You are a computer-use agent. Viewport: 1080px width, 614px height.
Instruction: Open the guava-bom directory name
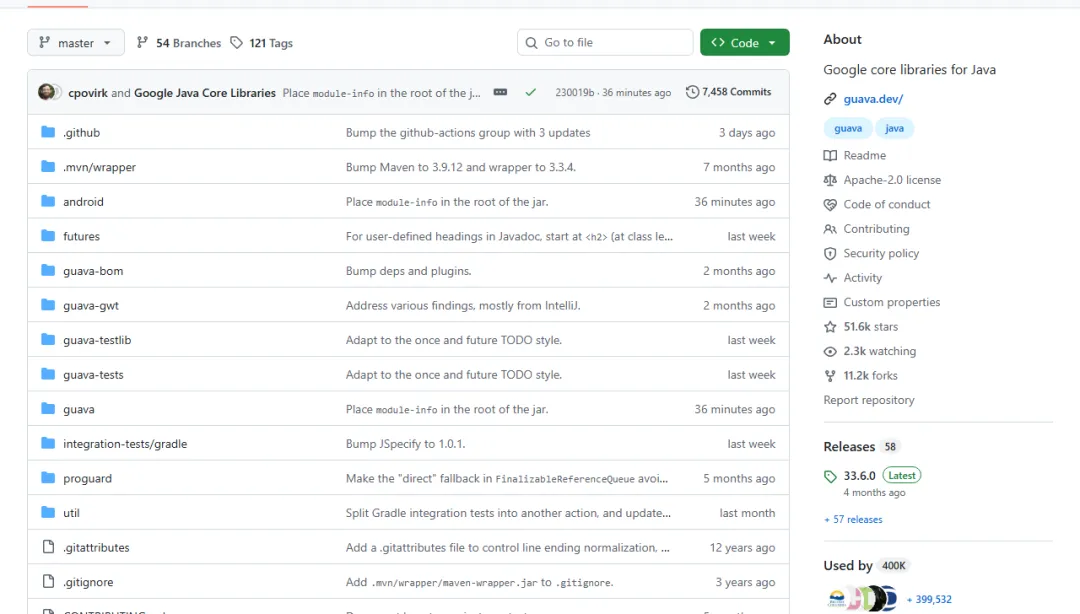click(93, 271)
